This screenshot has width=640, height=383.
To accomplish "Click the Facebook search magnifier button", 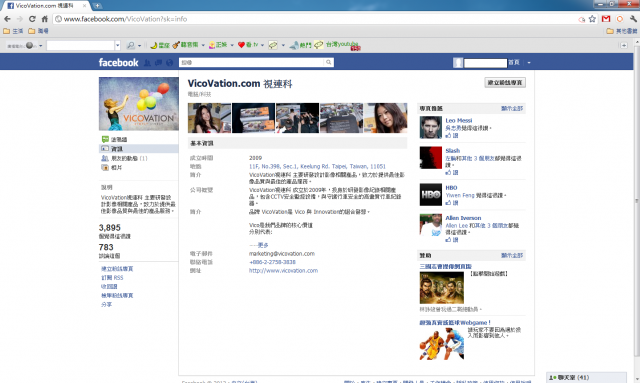I will coord(329,62).
